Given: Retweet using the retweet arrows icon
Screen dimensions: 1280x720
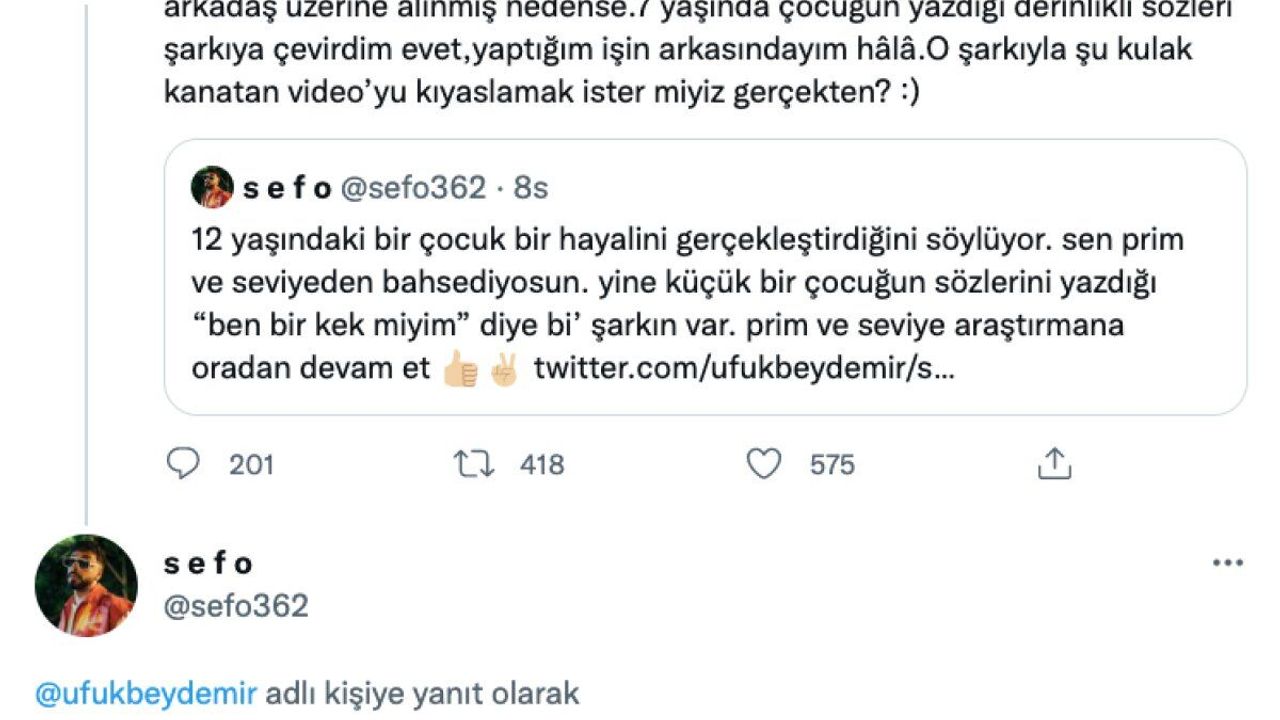Looking at the screenshot, I should point(471,464).
